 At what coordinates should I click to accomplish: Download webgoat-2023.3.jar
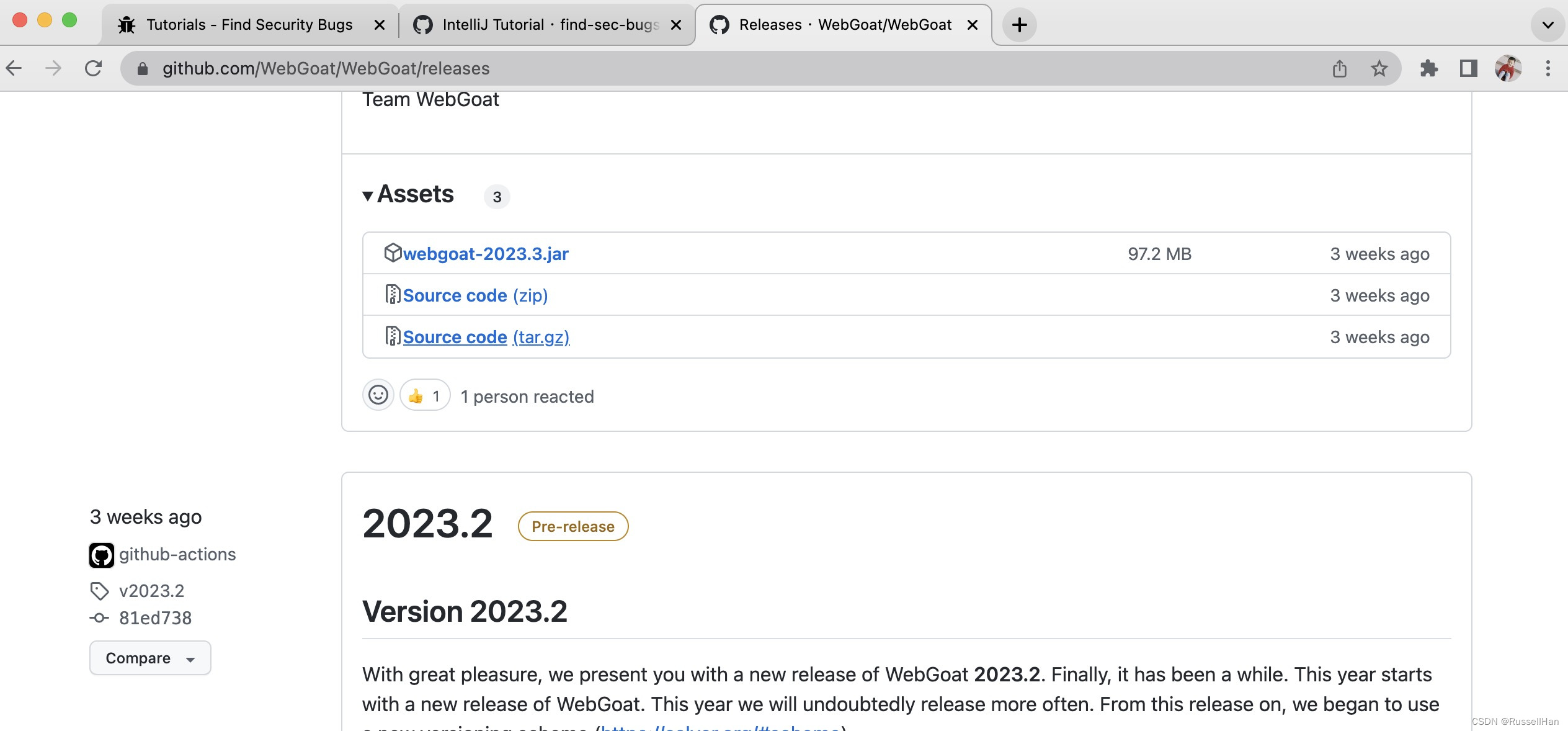486,254
